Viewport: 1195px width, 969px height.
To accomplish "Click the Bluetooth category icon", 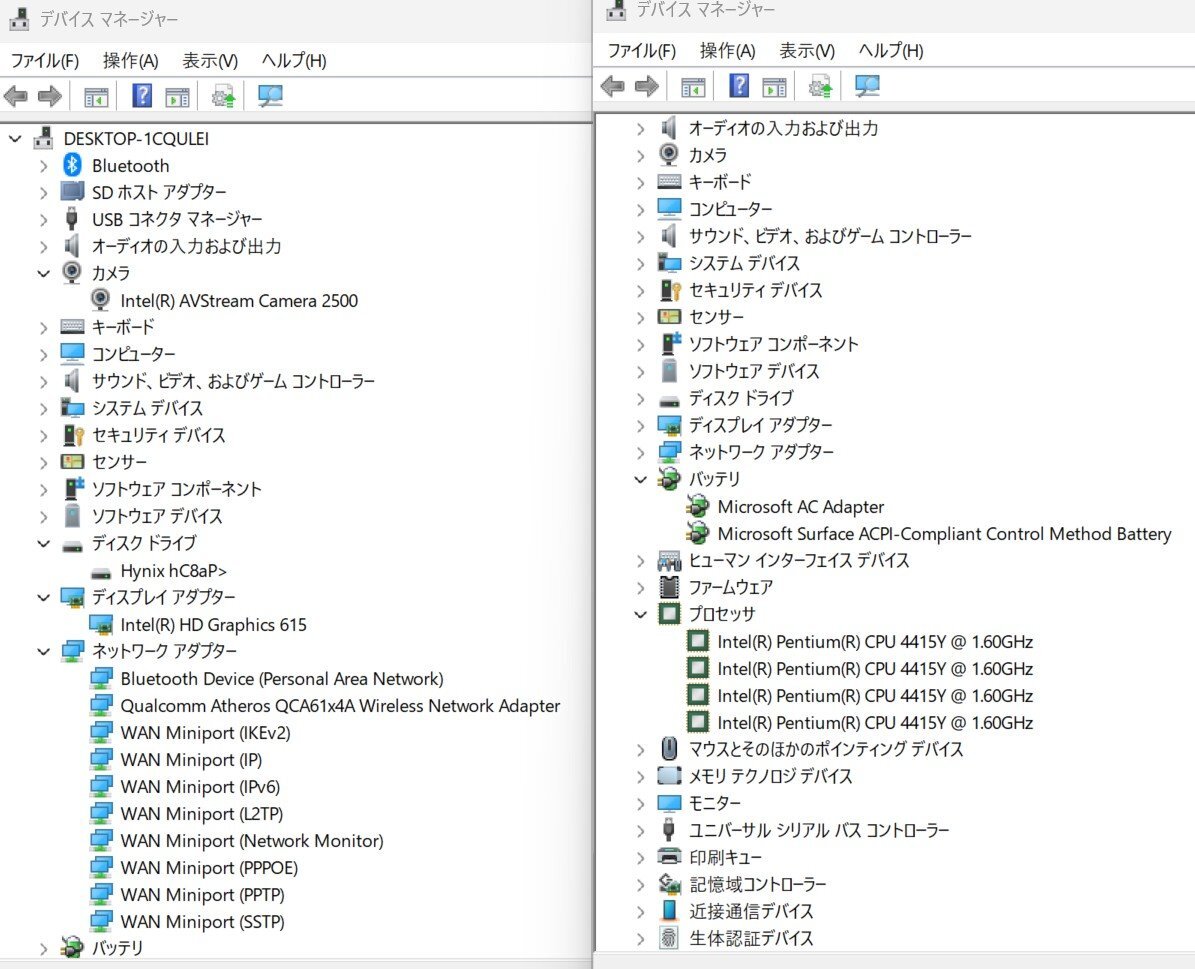I will point(72,165).
